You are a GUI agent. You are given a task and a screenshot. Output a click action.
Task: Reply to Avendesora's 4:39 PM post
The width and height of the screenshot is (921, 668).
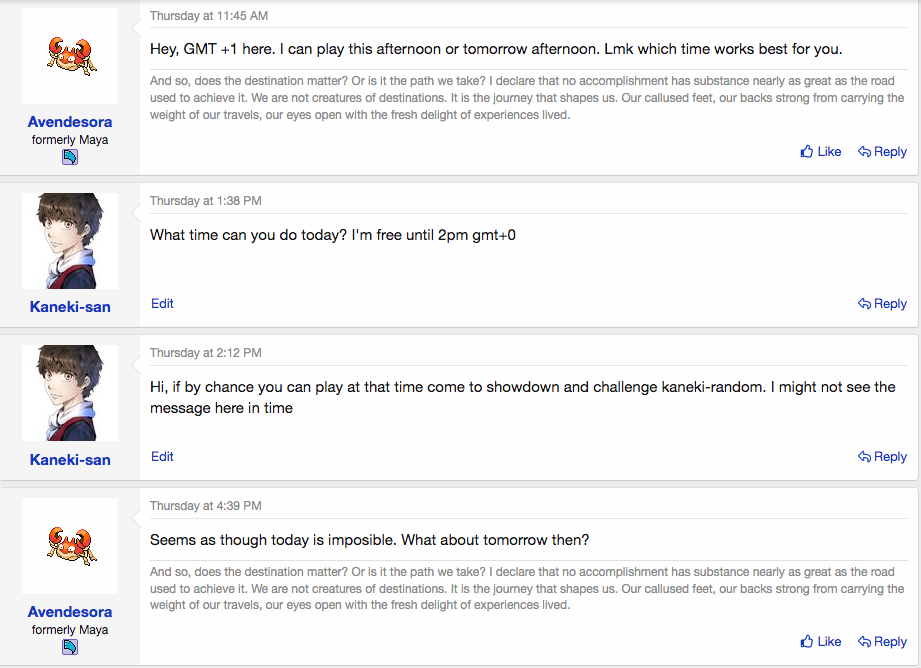click(882, 642)
